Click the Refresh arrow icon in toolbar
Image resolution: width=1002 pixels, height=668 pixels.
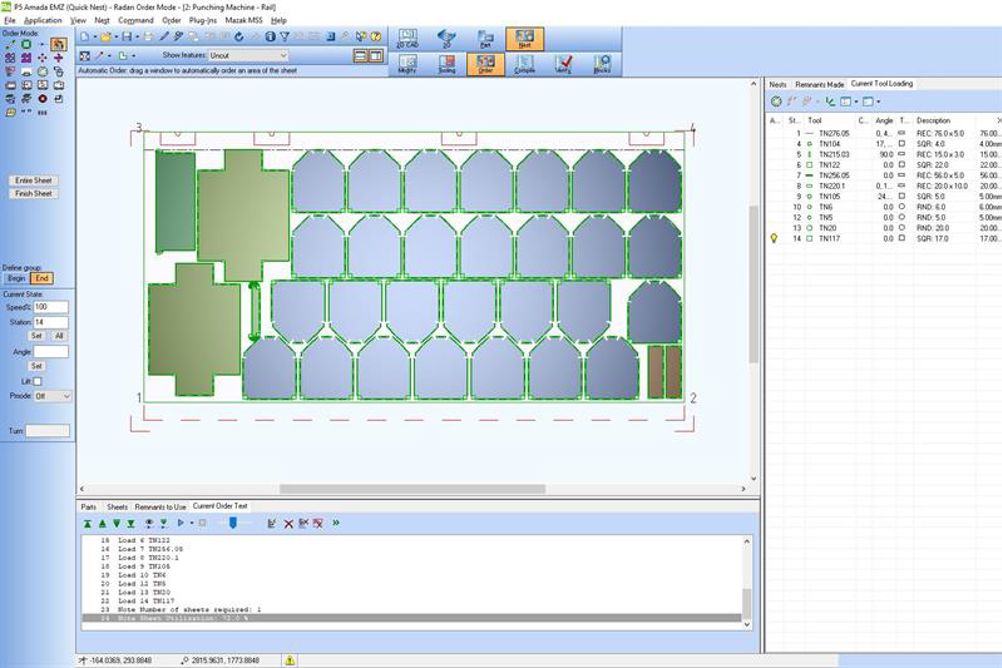point(238,37)
